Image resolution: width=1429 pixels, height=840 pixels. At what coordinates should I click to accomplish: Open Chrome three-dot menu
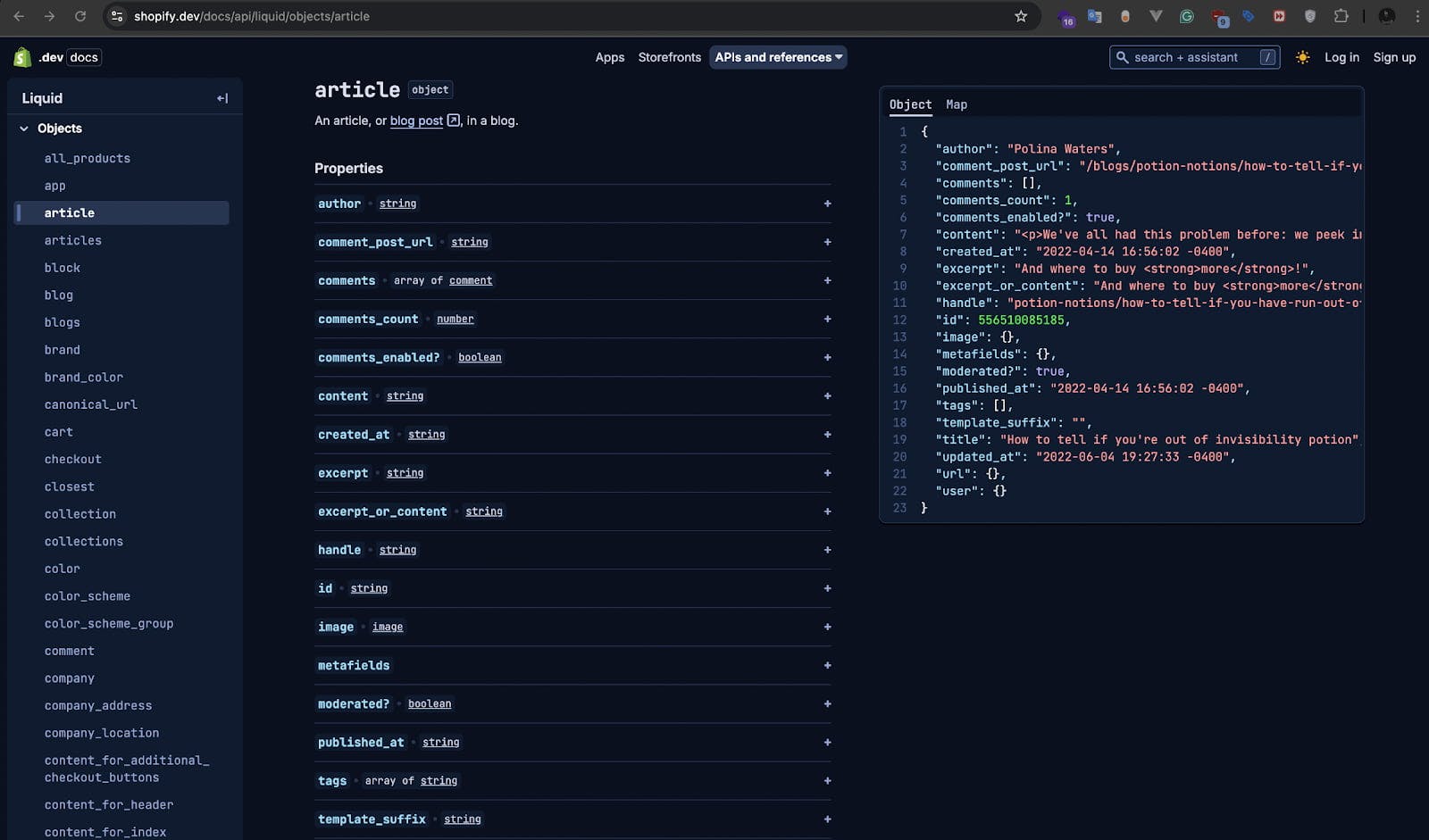pyautogui.click(x=1416, y=16)
